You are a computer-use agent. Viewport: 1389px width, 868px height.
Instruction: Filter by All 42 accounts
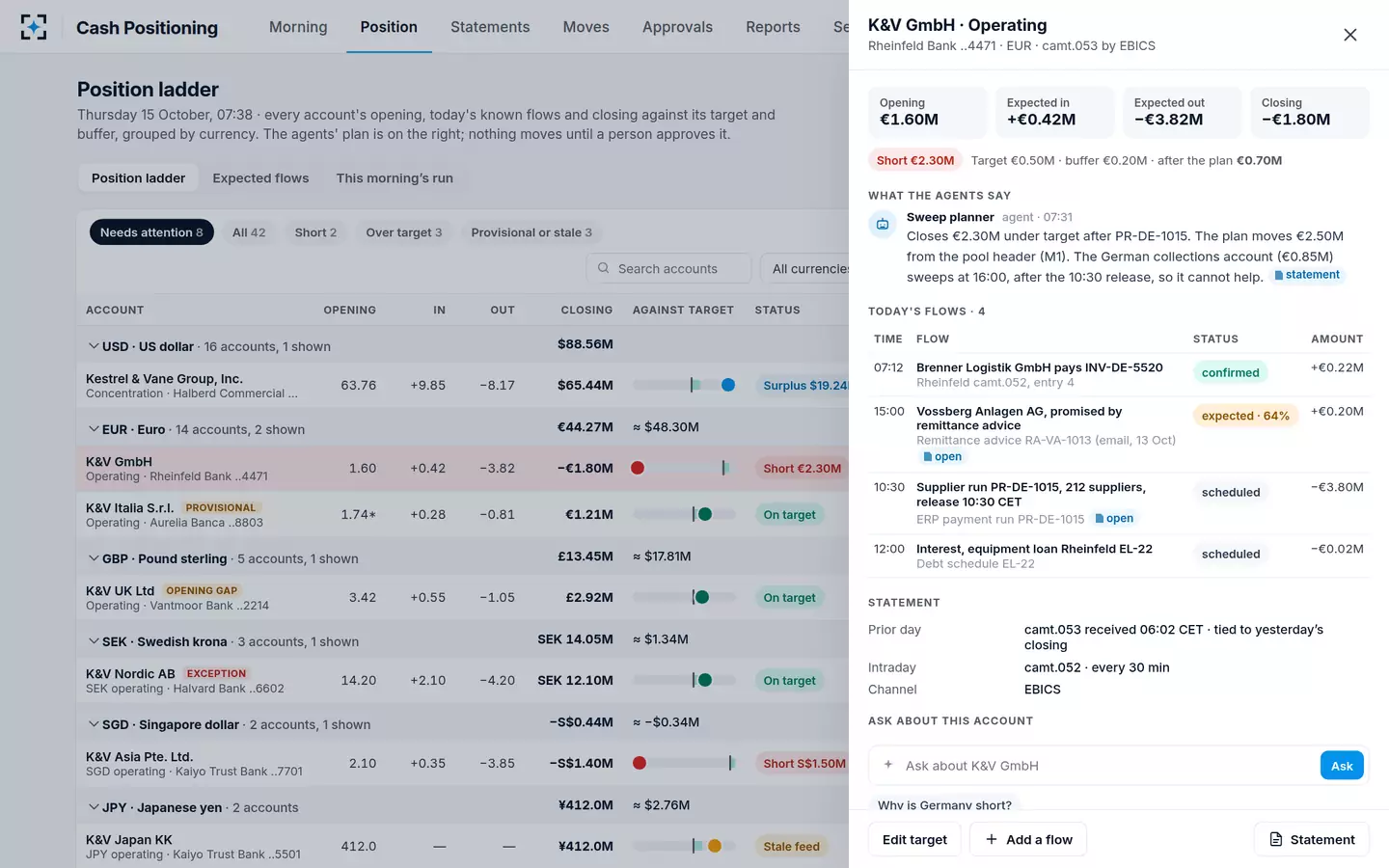pos(249,232)
